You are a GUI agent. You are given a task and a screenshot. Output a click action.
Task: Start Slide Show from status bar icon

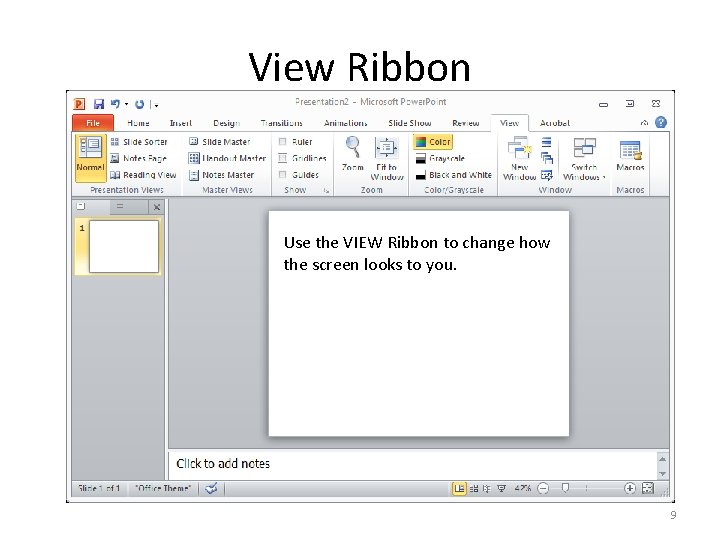click(501, 489)
